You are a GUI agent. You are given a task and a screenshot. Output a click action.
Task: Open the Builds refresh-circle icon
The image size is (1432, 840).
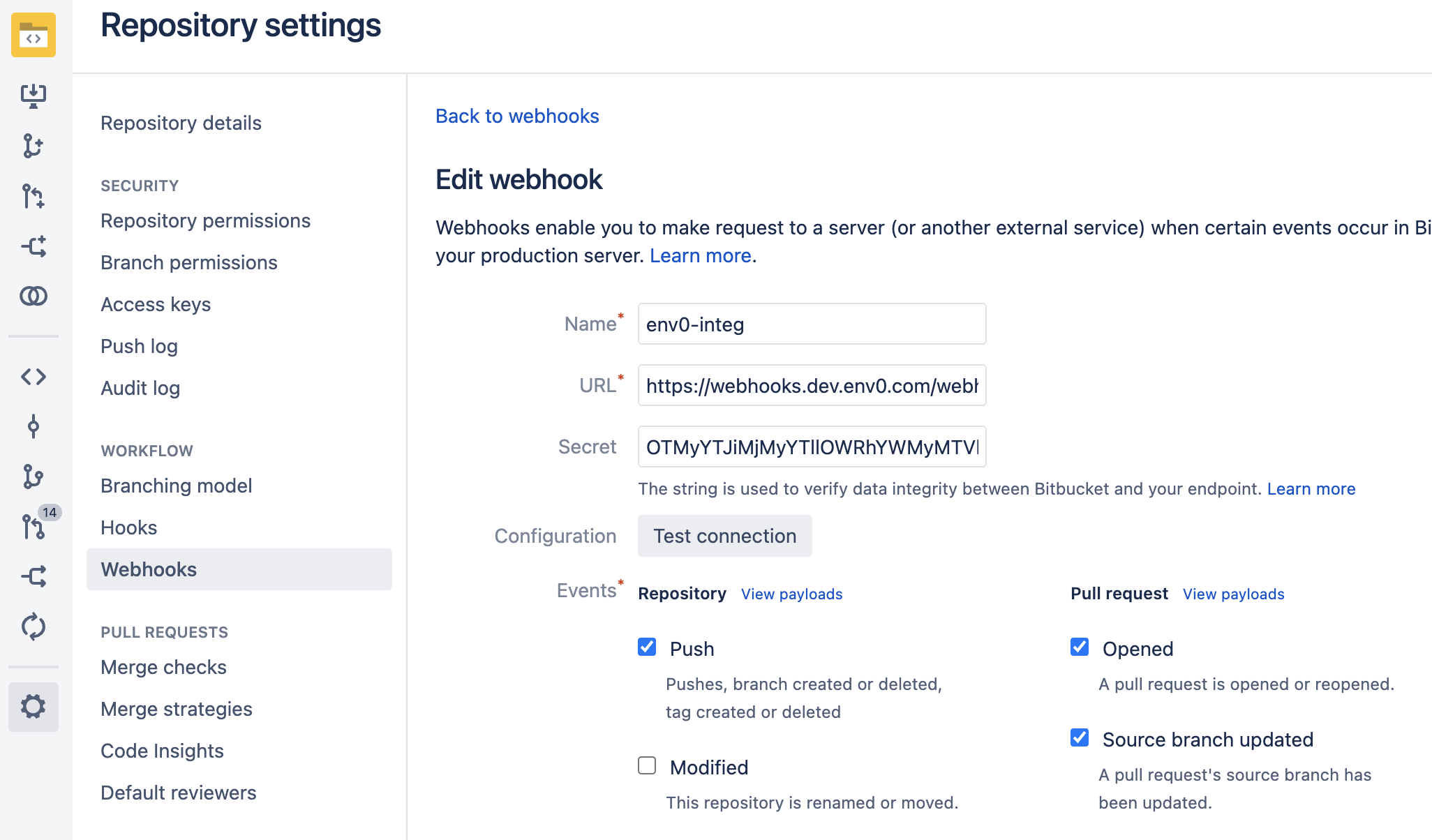click(x=33, y=627)
